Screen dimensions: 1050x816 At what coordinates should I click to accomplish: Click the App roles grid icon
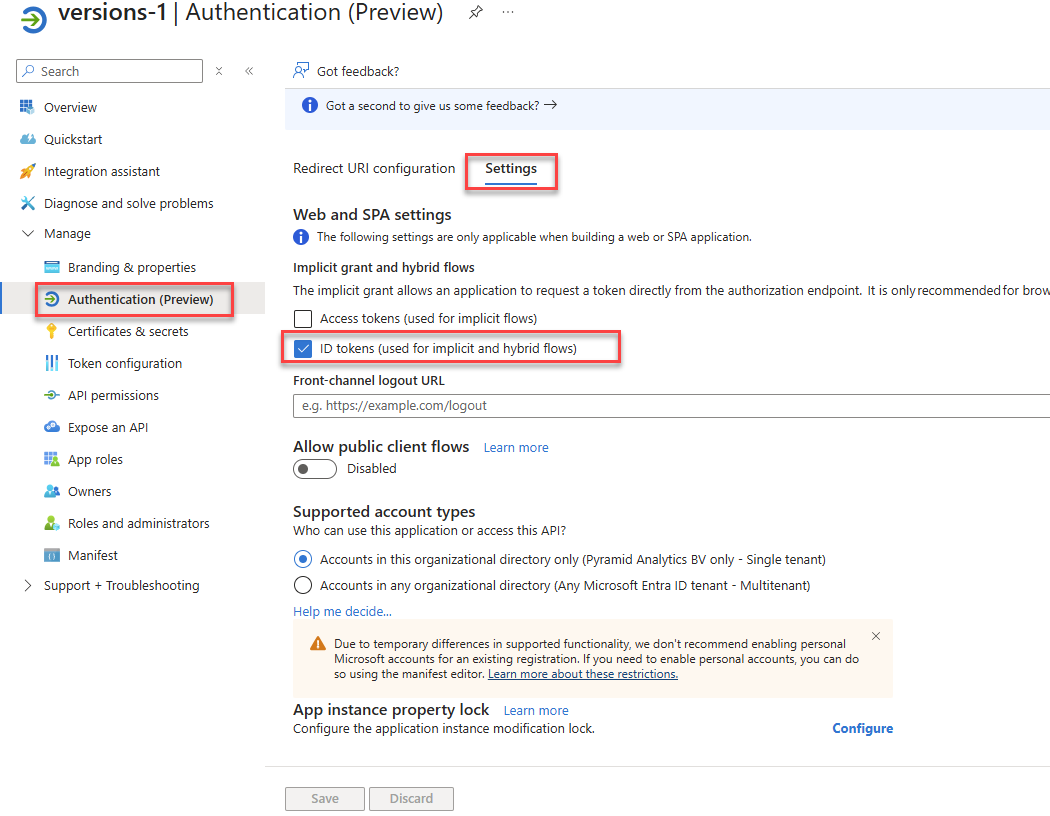click(x=51, y=459)
